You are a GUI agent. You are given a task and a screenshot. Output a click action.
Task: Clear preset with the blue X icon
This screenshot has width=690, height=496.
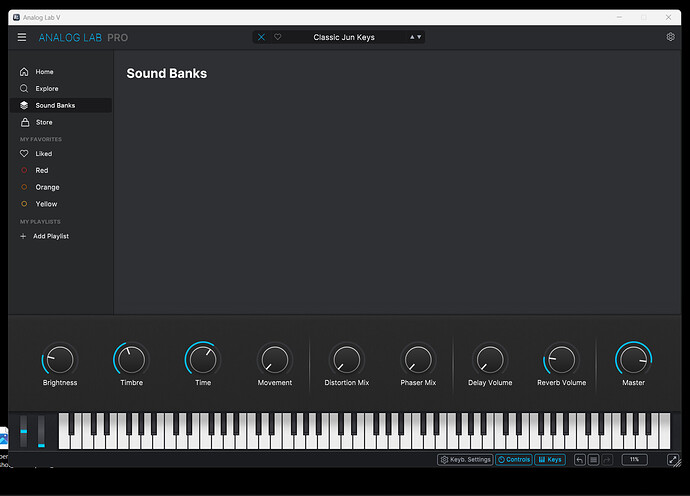click(261, 37)
